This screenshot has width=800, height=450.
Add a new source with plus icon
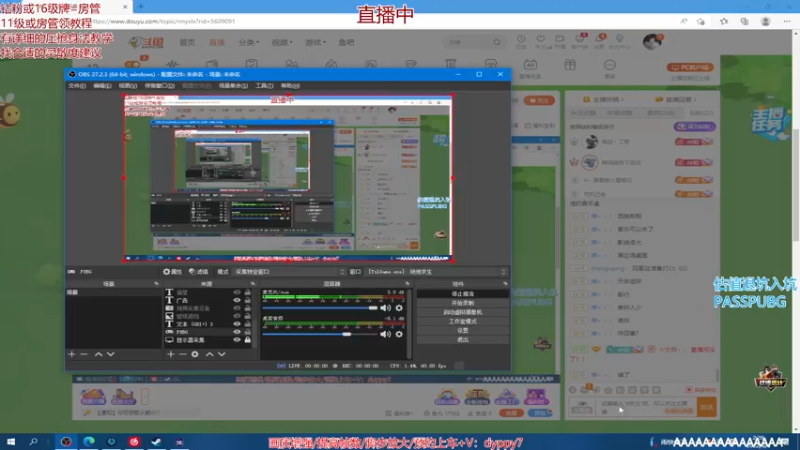pos(170,354)
